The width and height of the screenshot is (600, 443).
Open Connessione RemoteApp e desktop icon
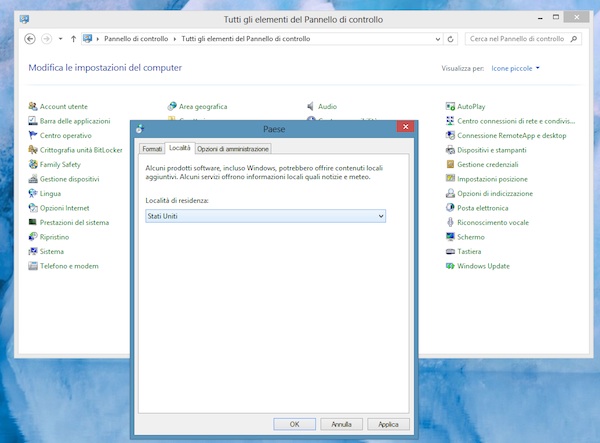450,135
